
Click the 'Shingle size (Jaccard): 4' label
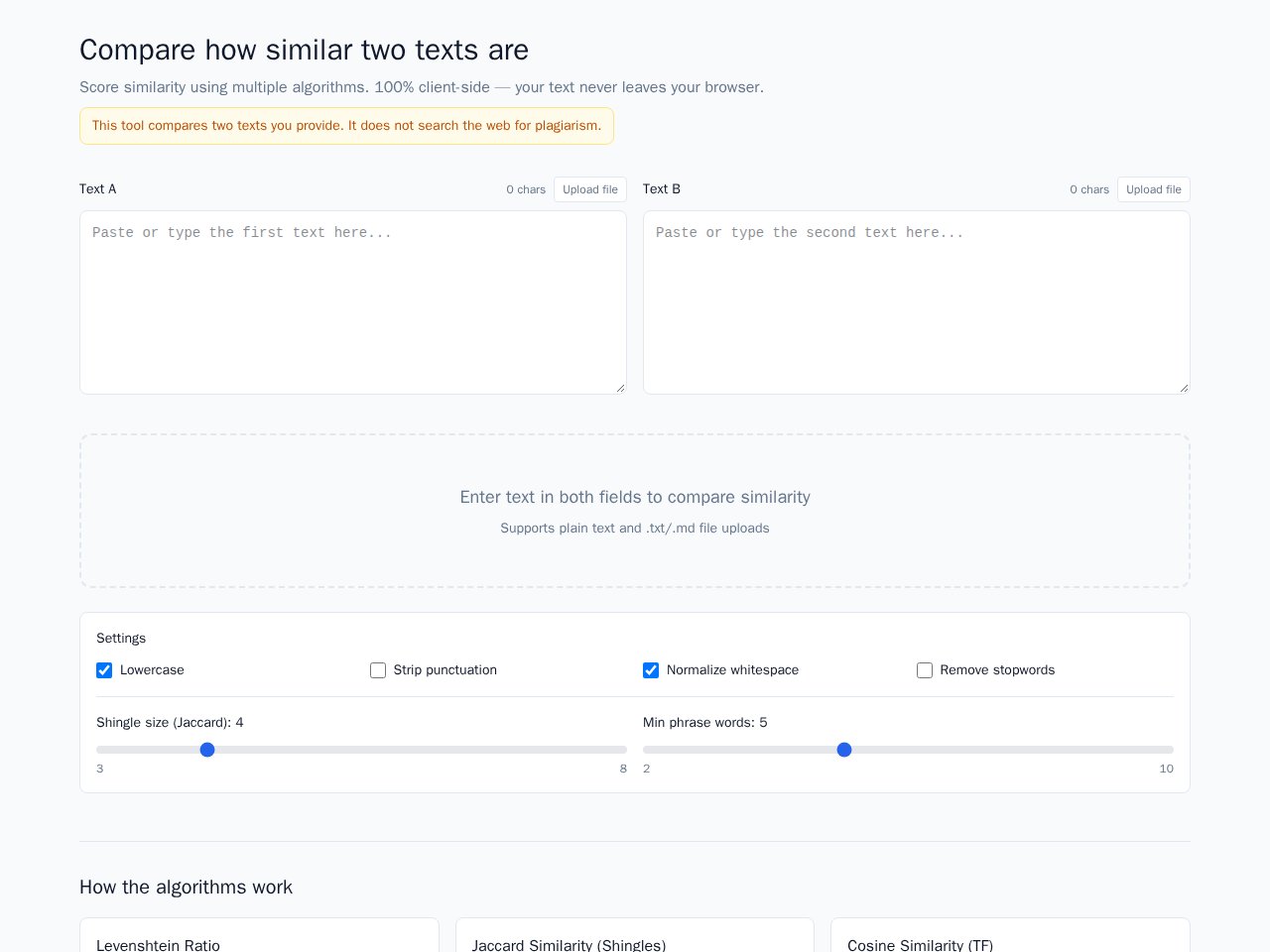170,723
